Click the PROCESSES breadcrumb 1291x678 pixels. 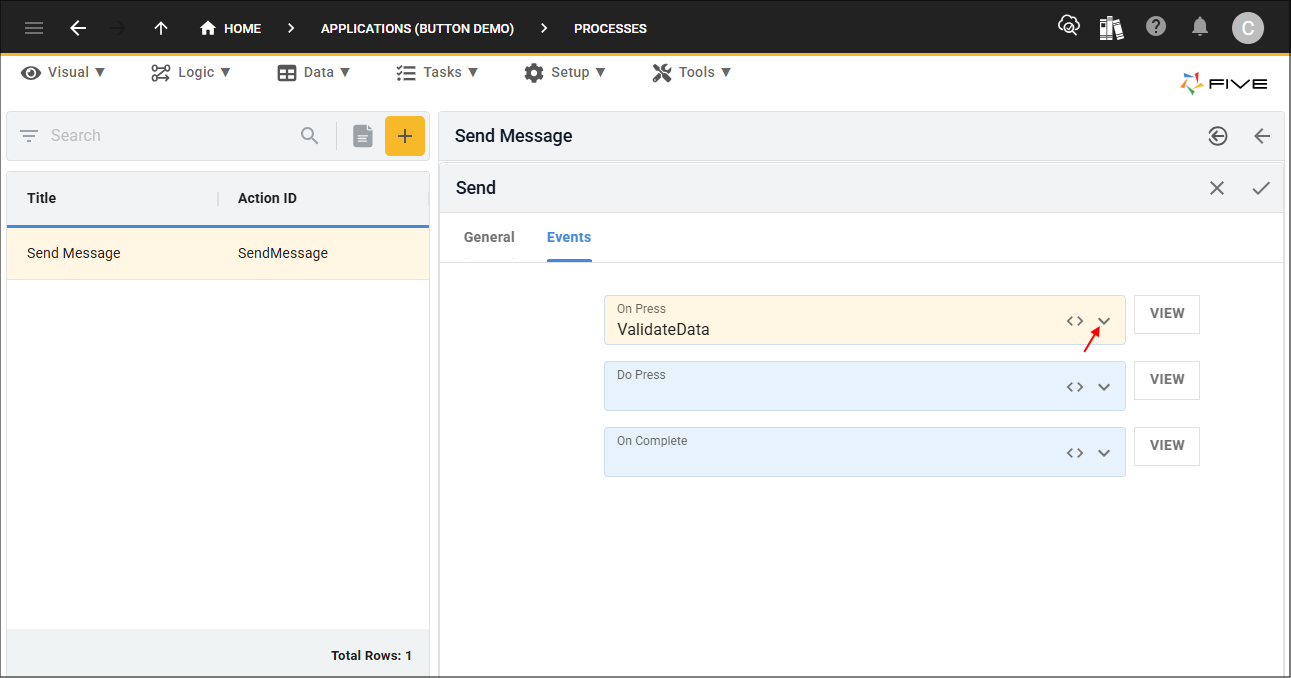pyautogui.click(x=610, y=28)
